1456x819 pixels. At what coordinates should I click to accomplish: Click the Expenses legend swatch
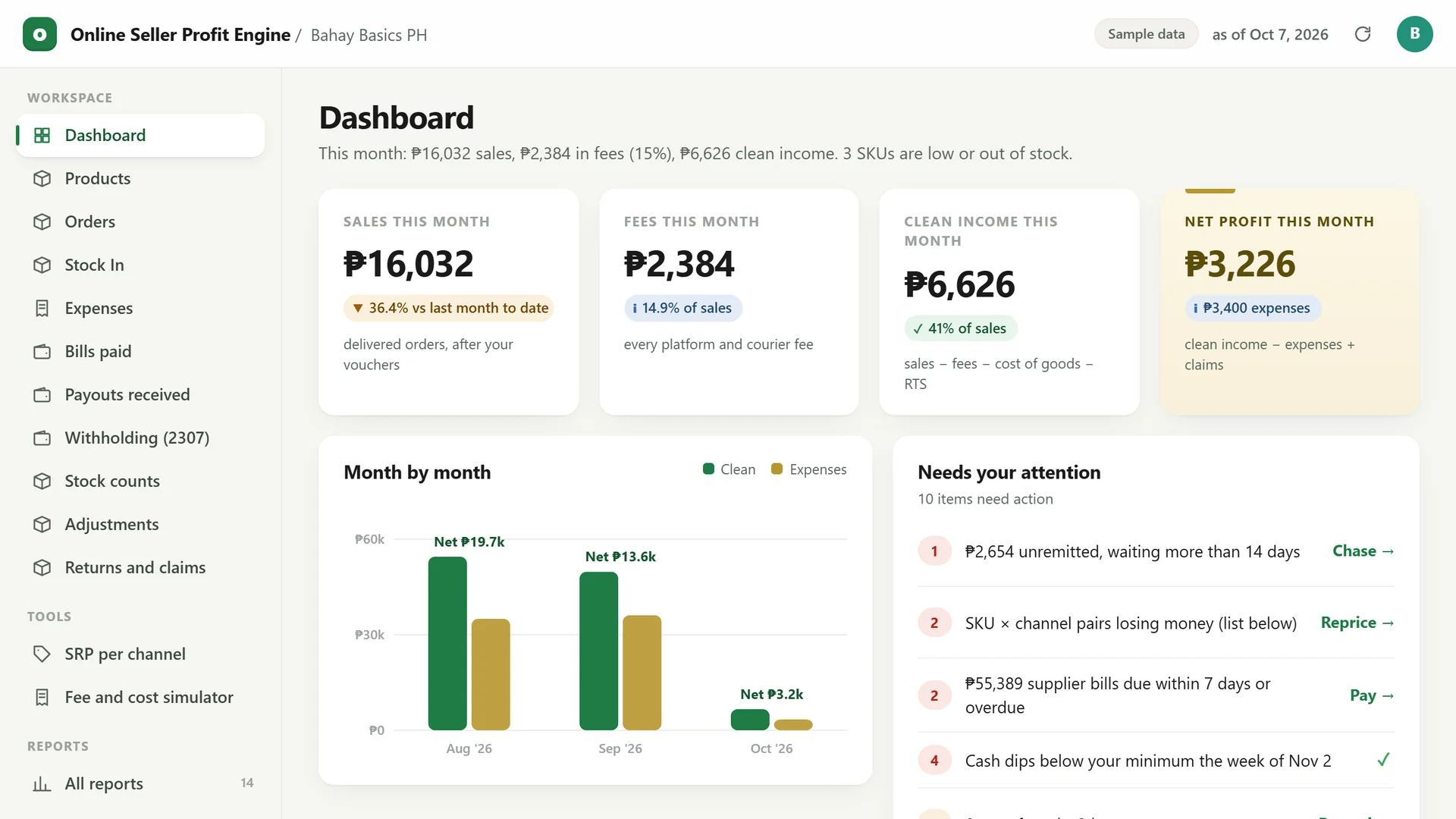777,469
